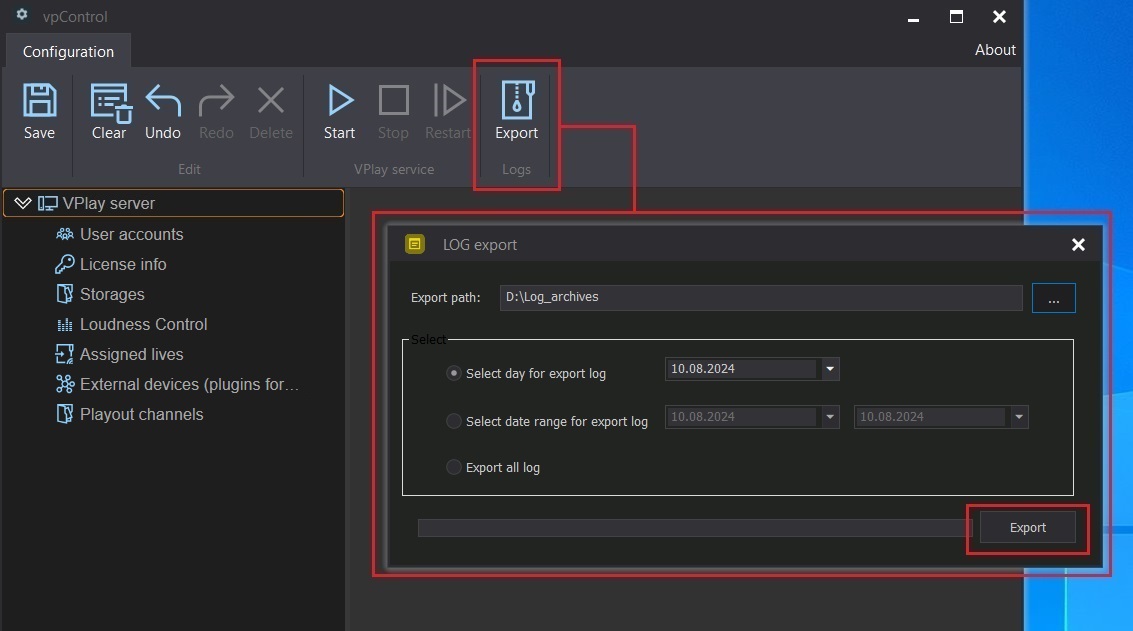Open Loudness Control settings
Image resolution: width=1133 pixels, height=631 pixels.
tap(143, 324)
